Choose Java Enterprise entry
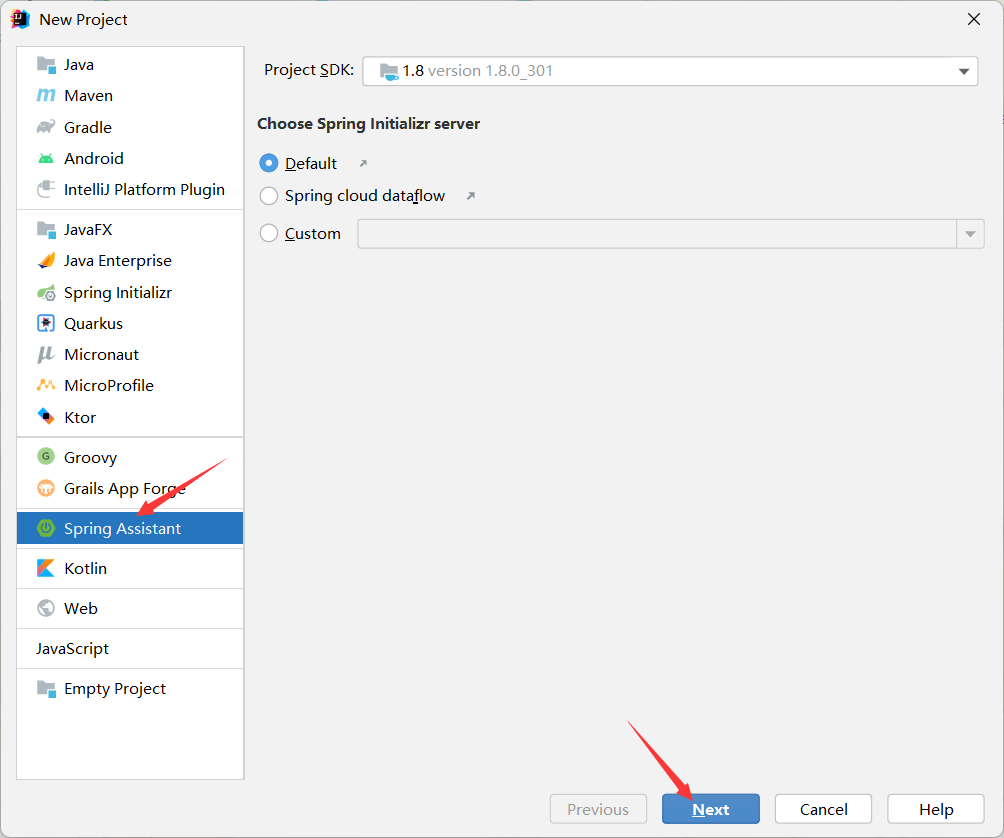 tap(130, 261)
